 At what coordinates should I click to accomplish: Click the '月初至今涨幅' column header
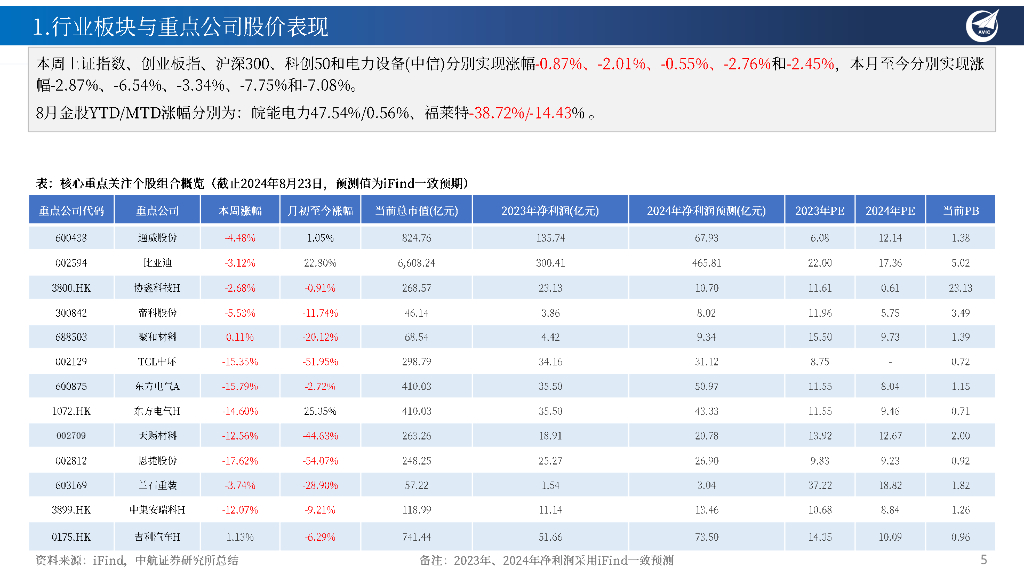tap(320, 210)
